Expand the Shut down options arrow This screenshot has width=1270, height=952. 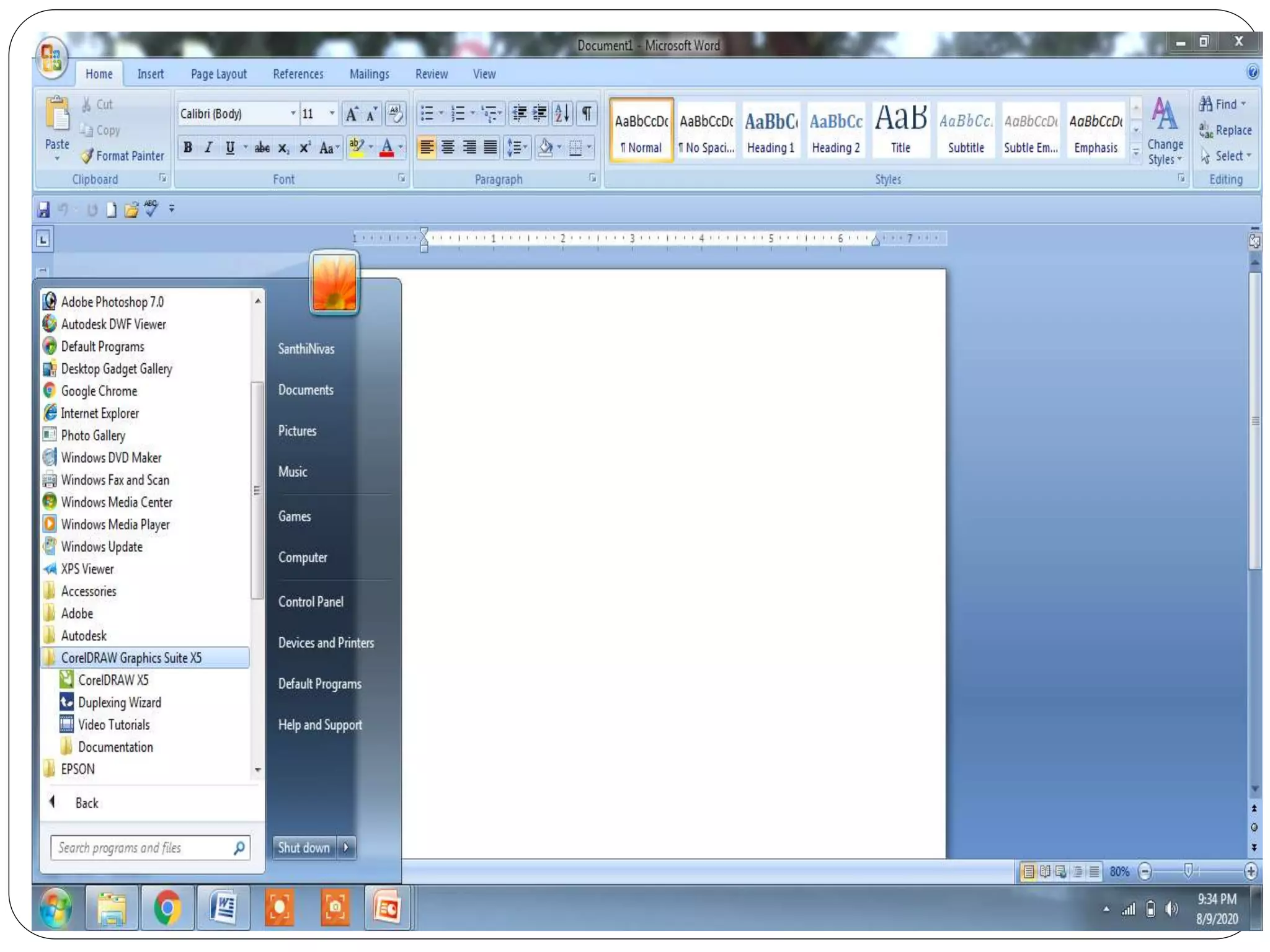[x=347, y=847]
